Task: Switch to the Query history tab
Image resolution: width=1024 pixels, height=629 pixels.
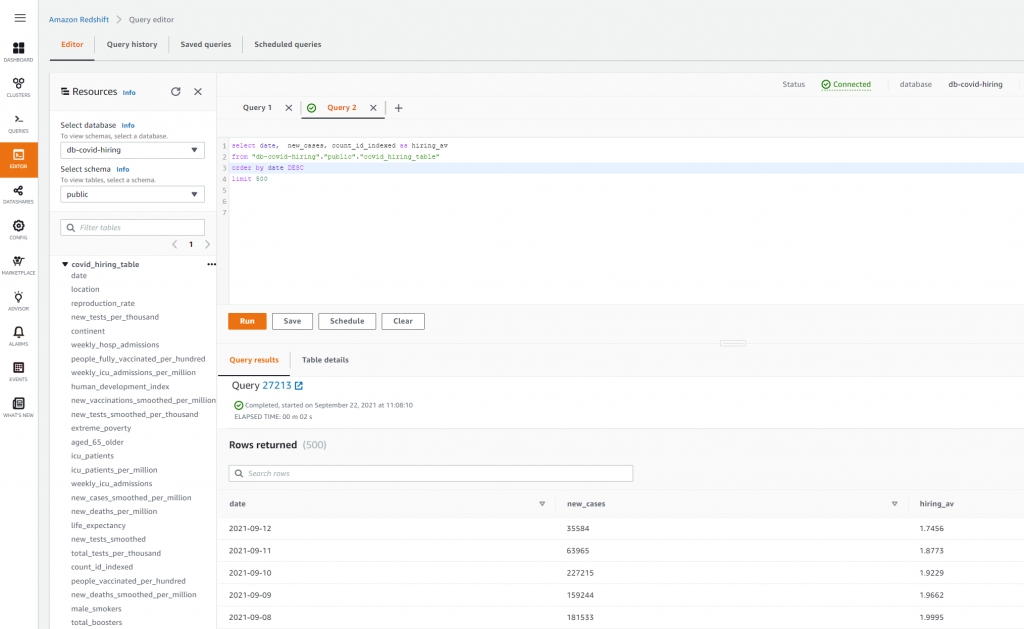Action: pos(131,44)
